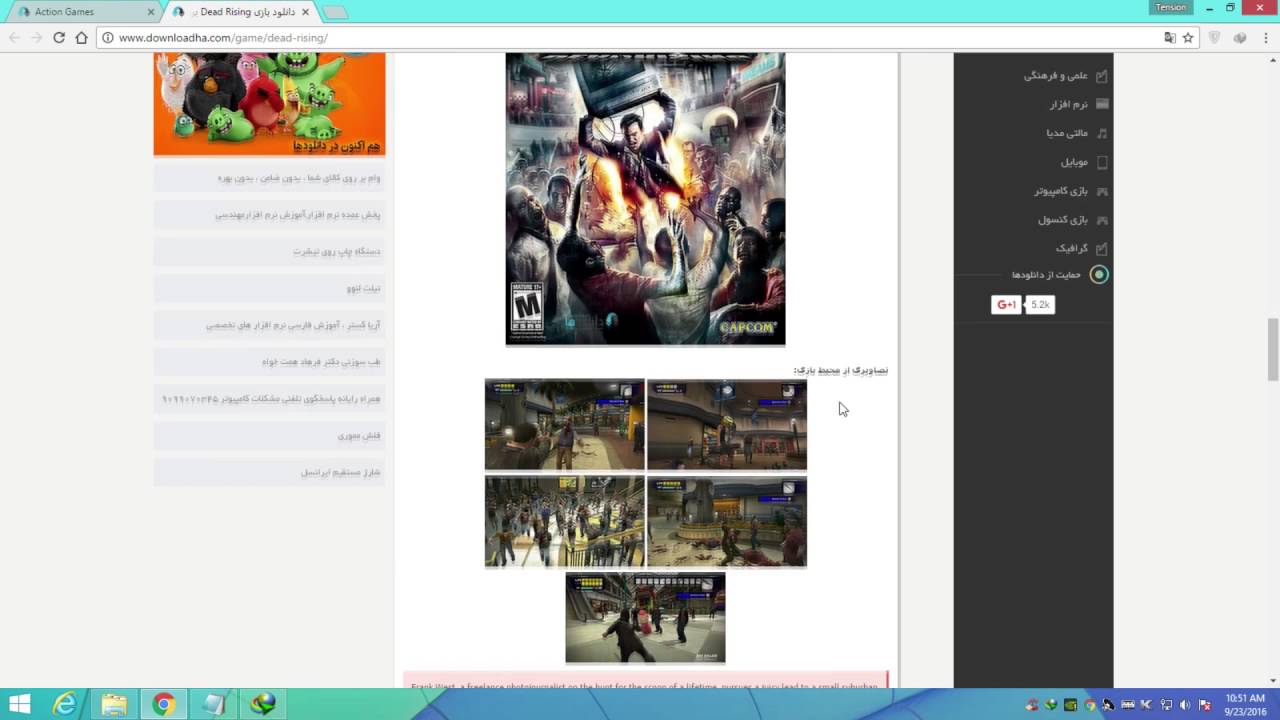The height and width of the screenshot is (720, 1280).
Task: Open the بازی کامپیوتر sidebar category
Action: tap(1061, 191)
